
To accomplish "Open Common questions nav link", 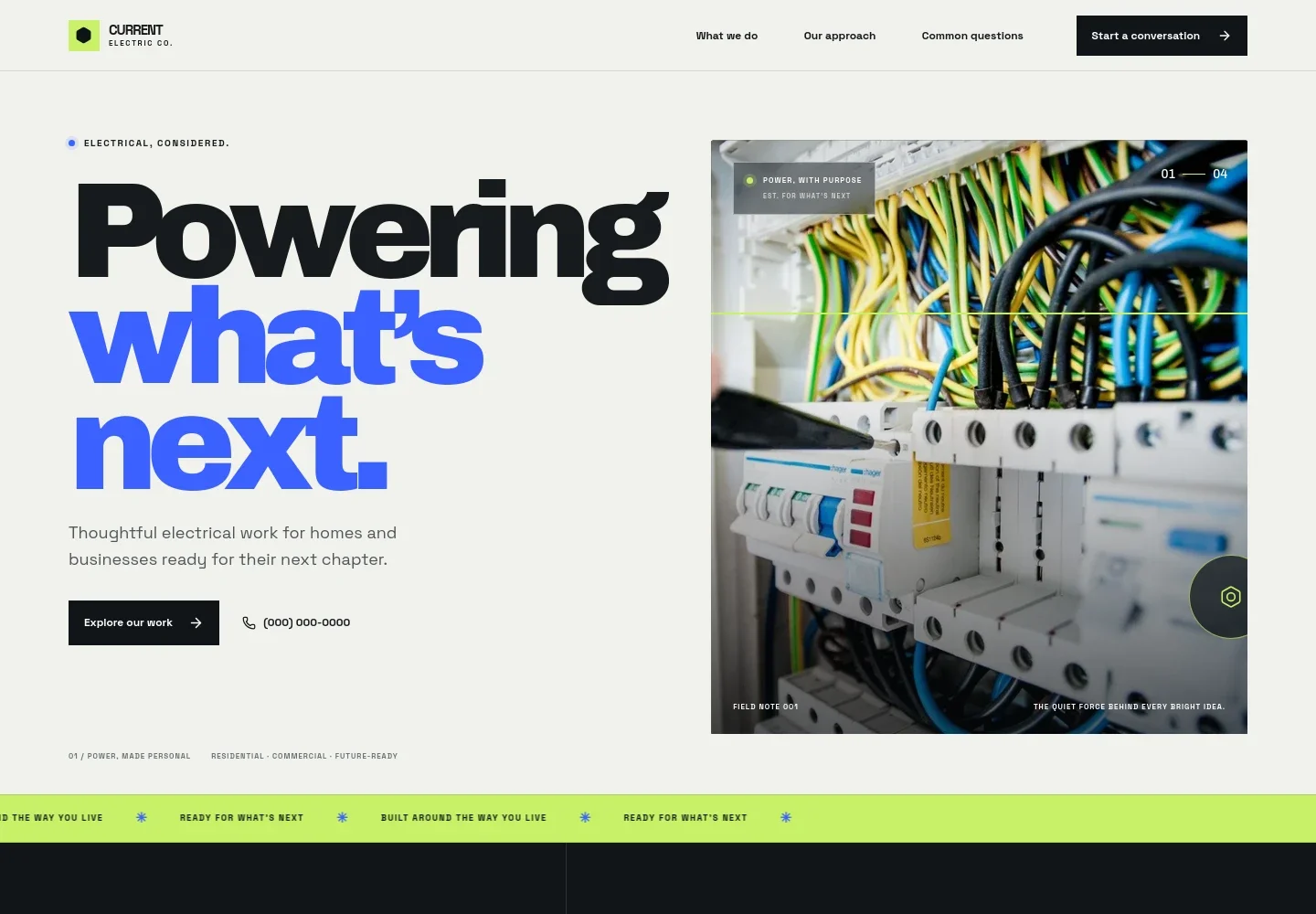I will click(972, 36).
